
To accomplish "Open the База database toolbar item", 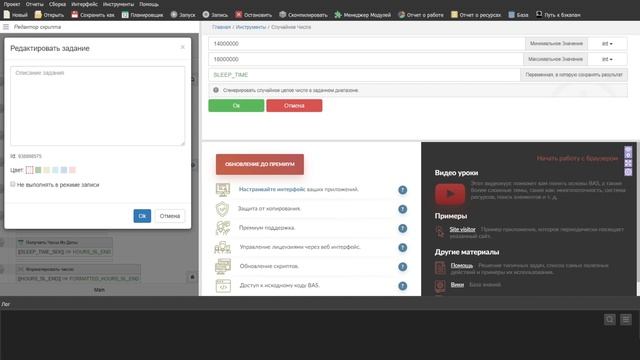I will [x=518, y=15].
